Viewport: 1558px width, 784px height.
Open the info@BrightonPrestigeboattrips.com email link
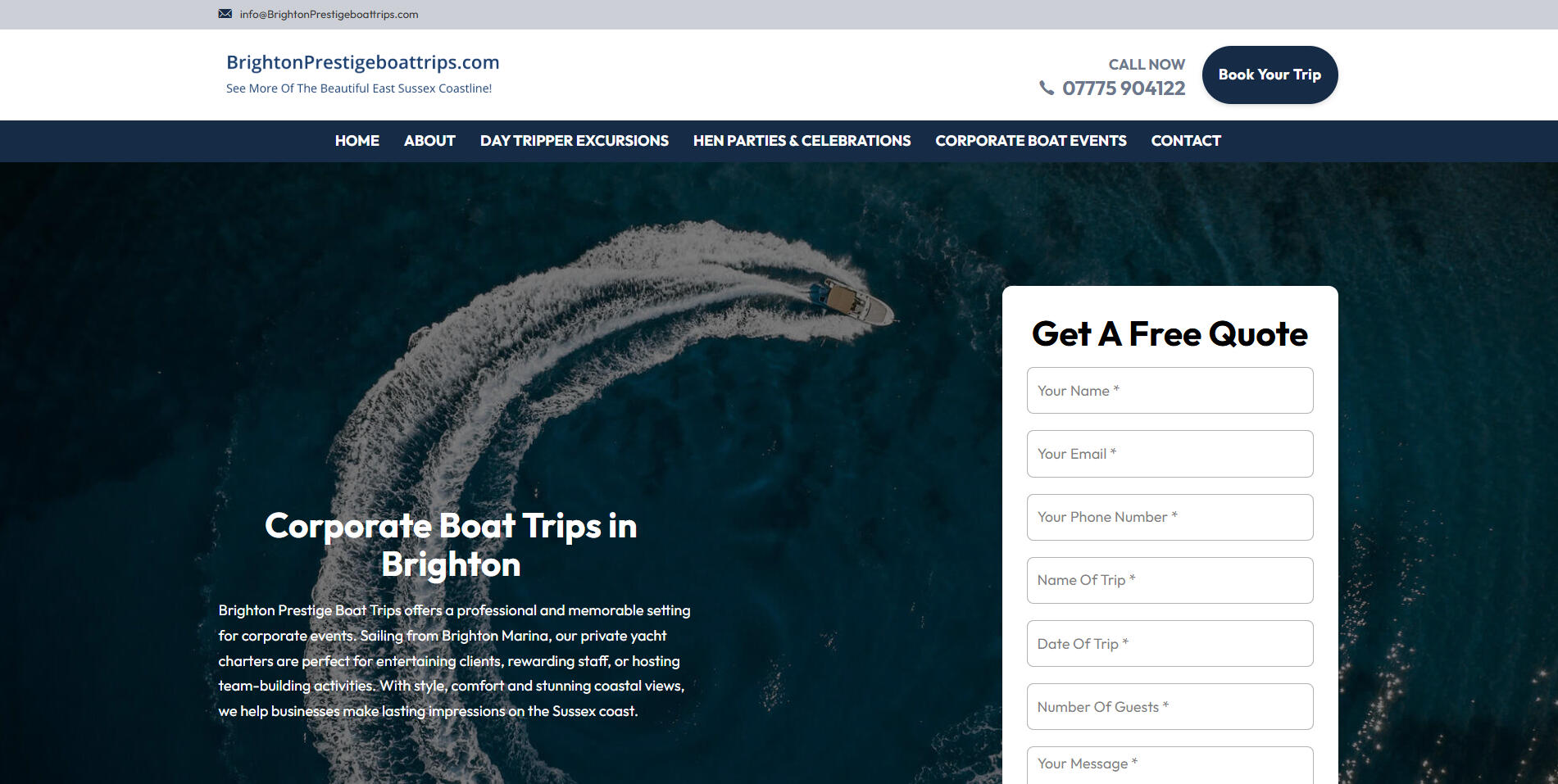click(329, 14)
